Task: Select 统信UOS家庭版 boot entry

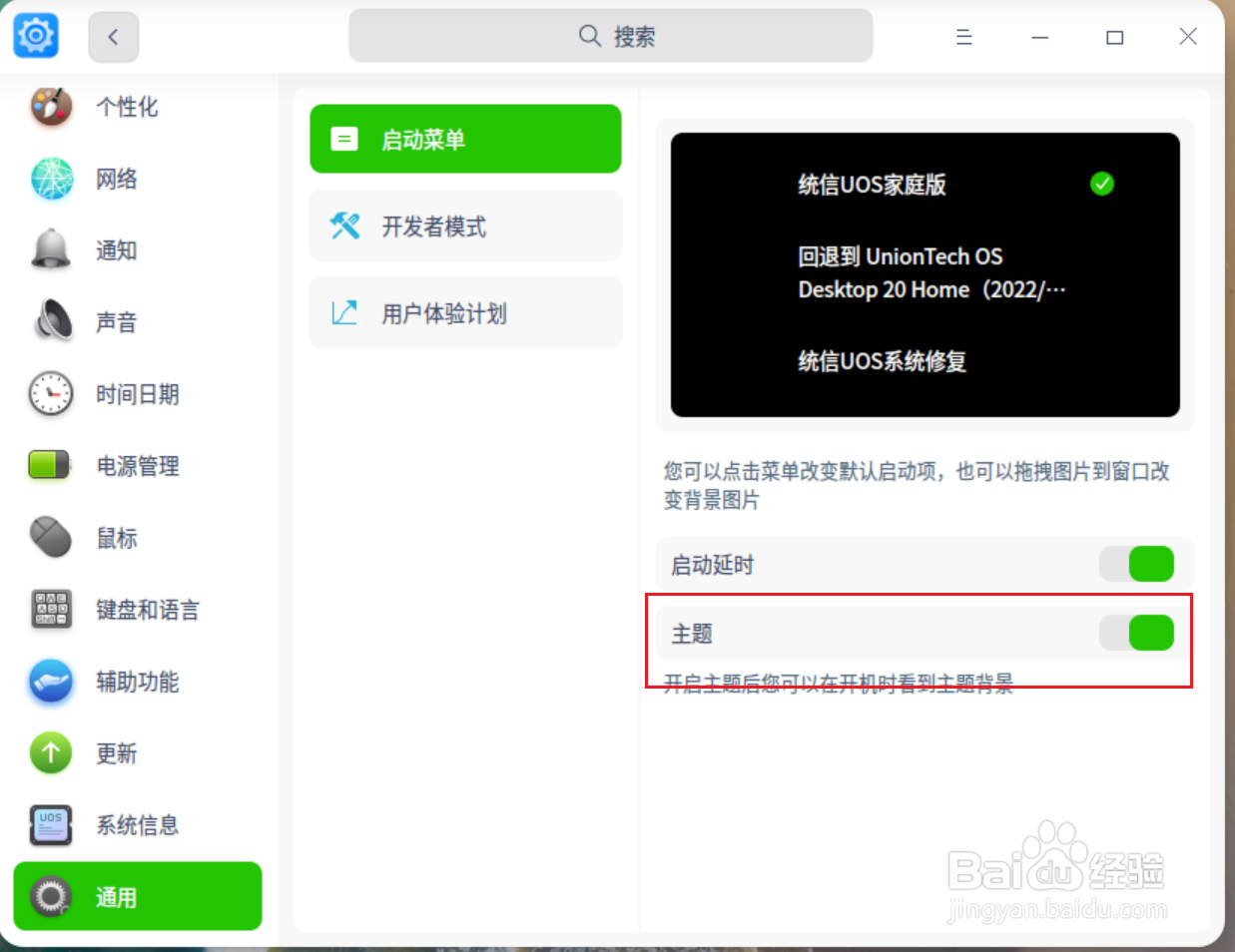Action: (x=872, y=185)
